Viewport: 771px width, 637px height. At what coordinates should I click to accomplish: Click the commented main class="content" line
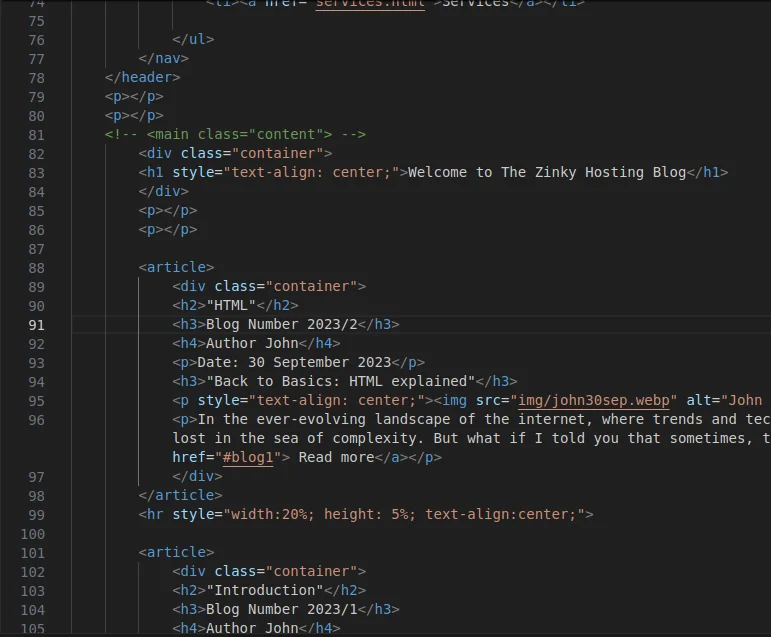(x=235, y=134)
